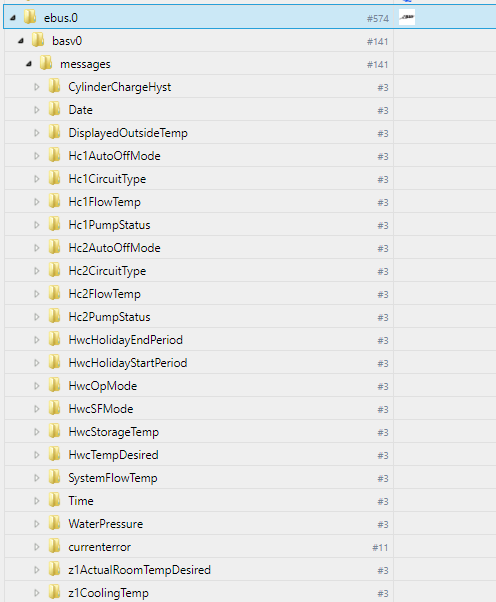The image size is (496, 602).
Task: Select the ebus.0 folder icon
Action: point(30,17)
